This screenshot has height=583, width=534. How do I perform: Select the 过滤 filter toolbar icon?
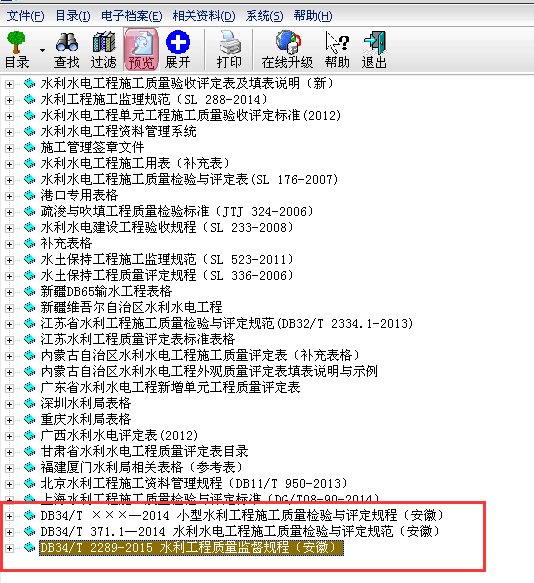(104, 50)
